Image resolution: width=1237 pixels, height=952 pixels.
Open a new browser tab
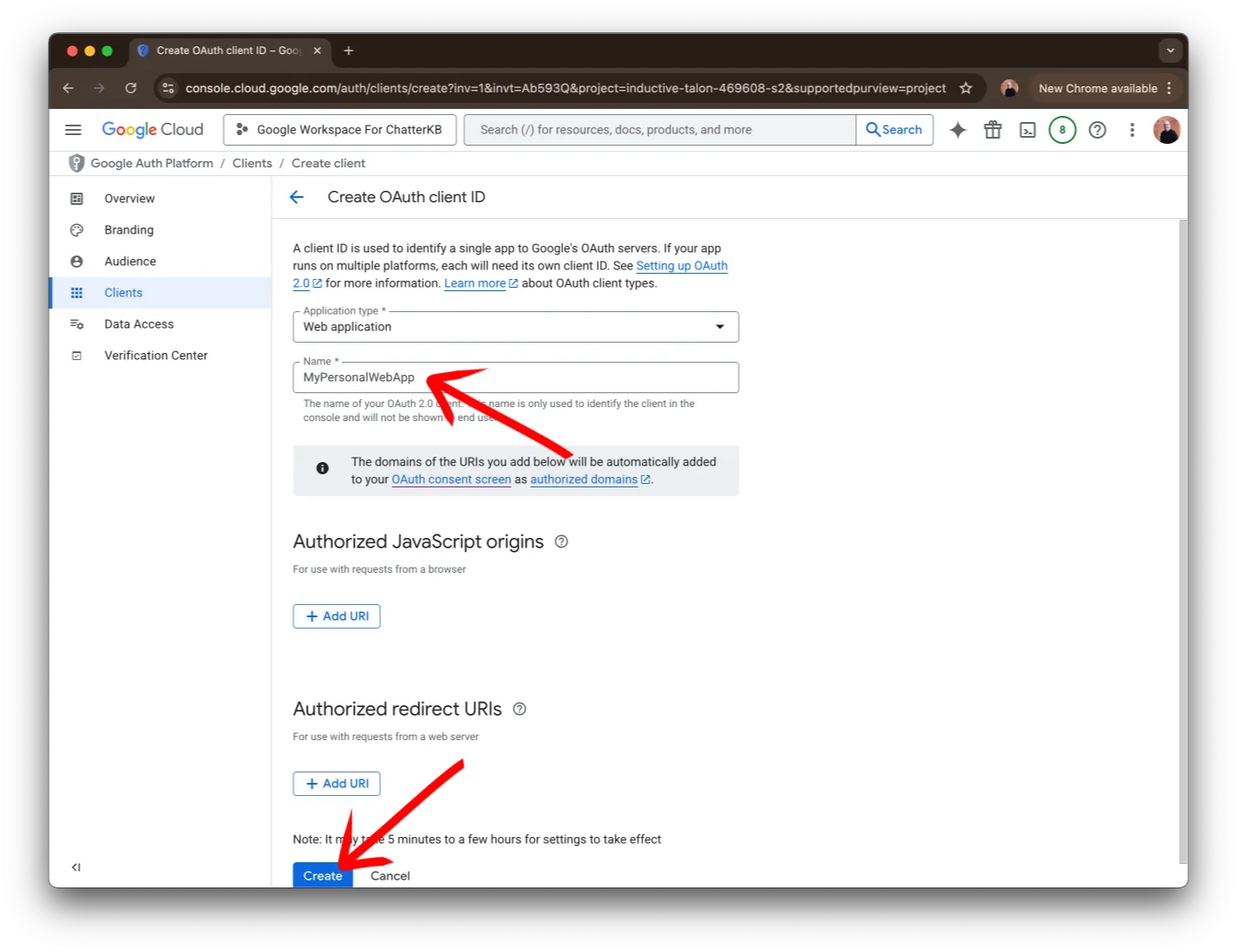(x=349, y=51)
